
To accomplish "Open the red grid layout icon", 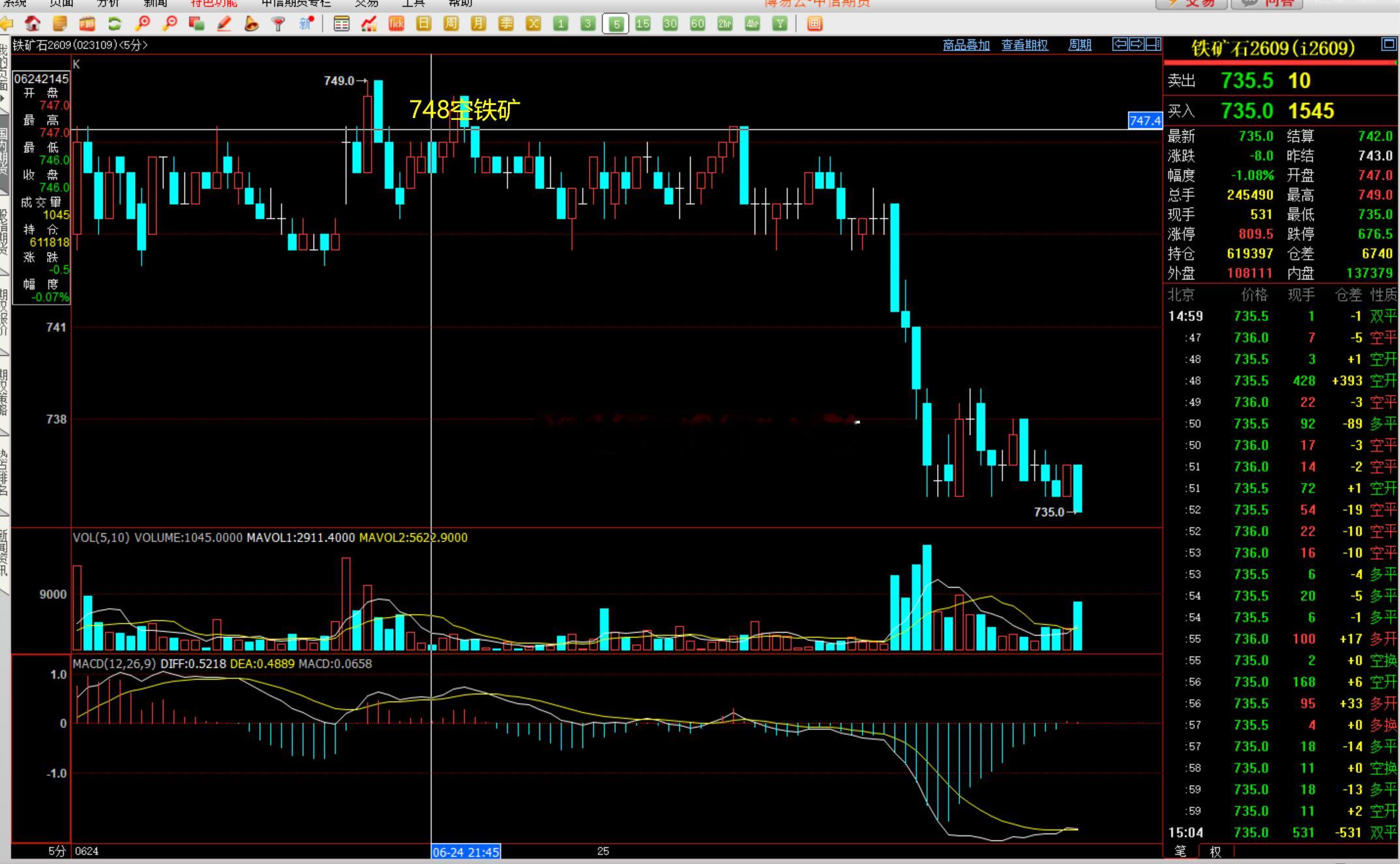I will pos(814,24).
